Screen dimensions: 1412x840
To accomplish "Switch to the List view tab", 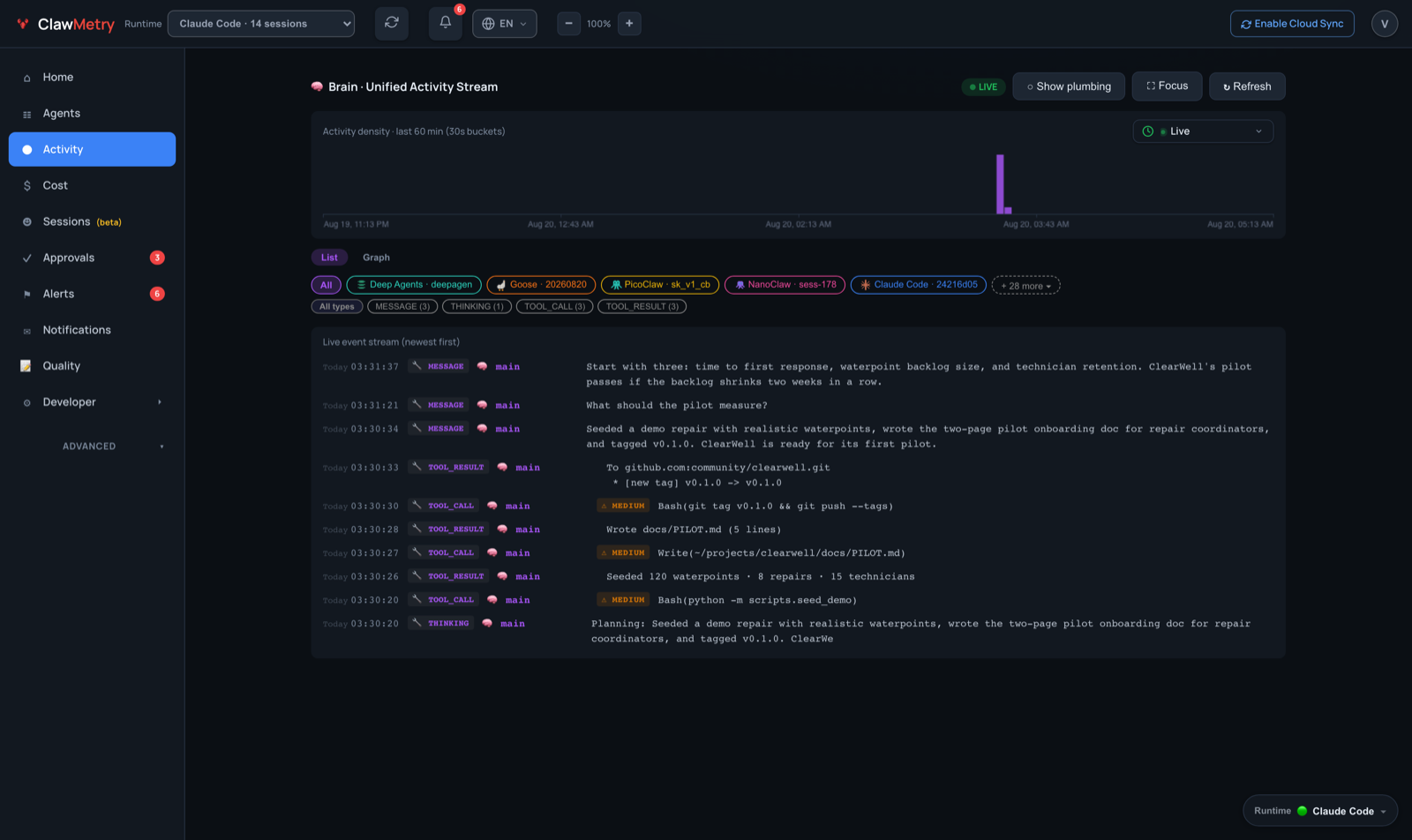I will tap(329, 258).
